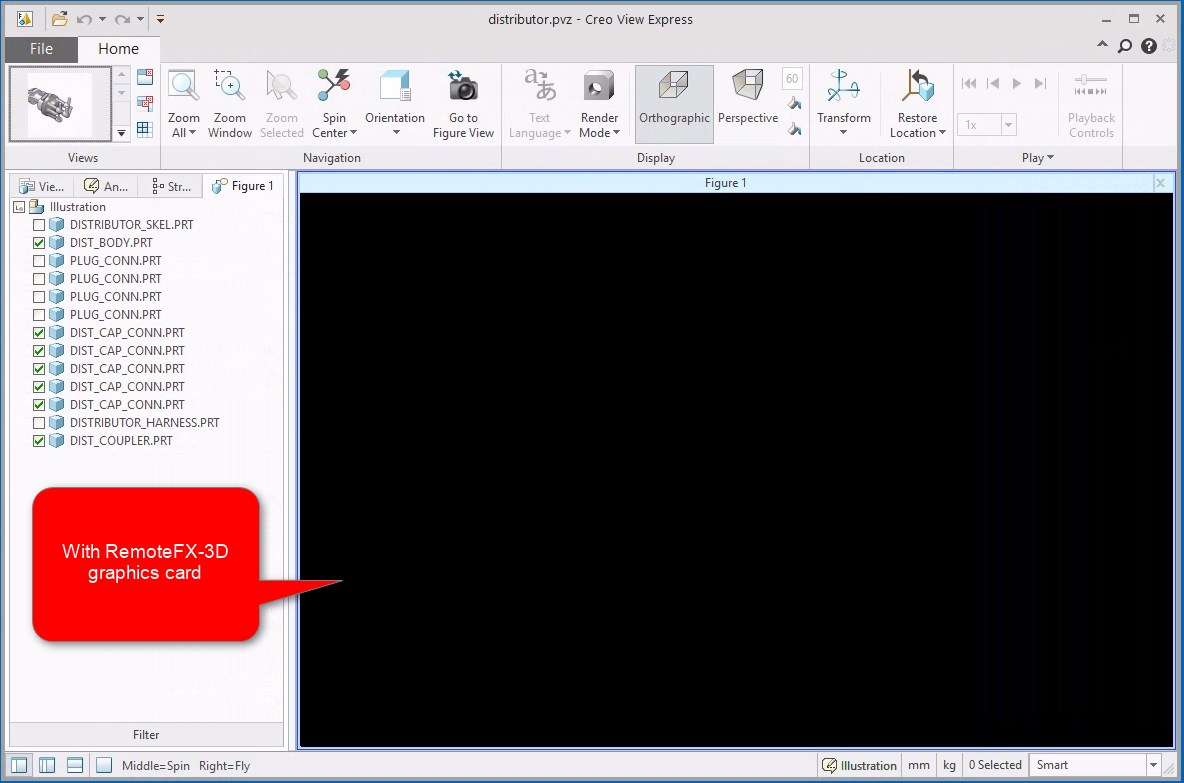Screen dimensions: 1184x783
Task: Click horizontal split layout icon in status bar
Action: click(75, 765)
